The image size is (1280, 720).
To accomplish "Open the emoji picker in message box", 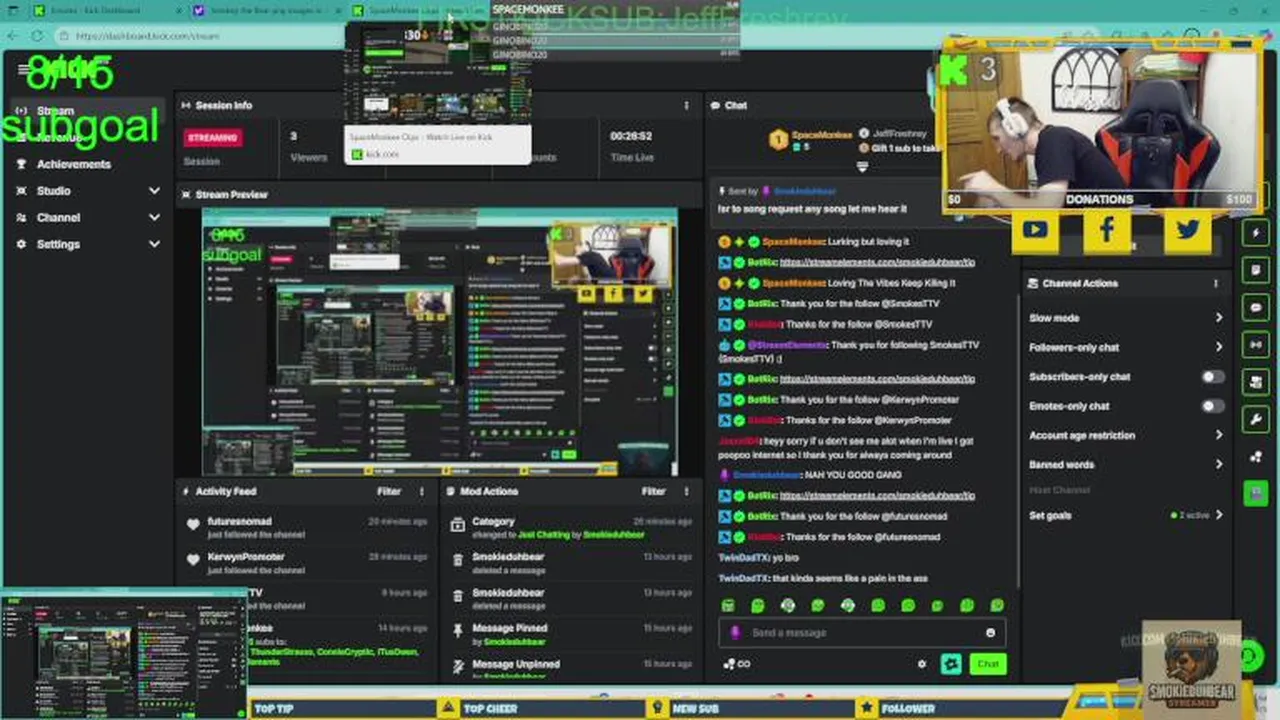I will pos(990,632).
